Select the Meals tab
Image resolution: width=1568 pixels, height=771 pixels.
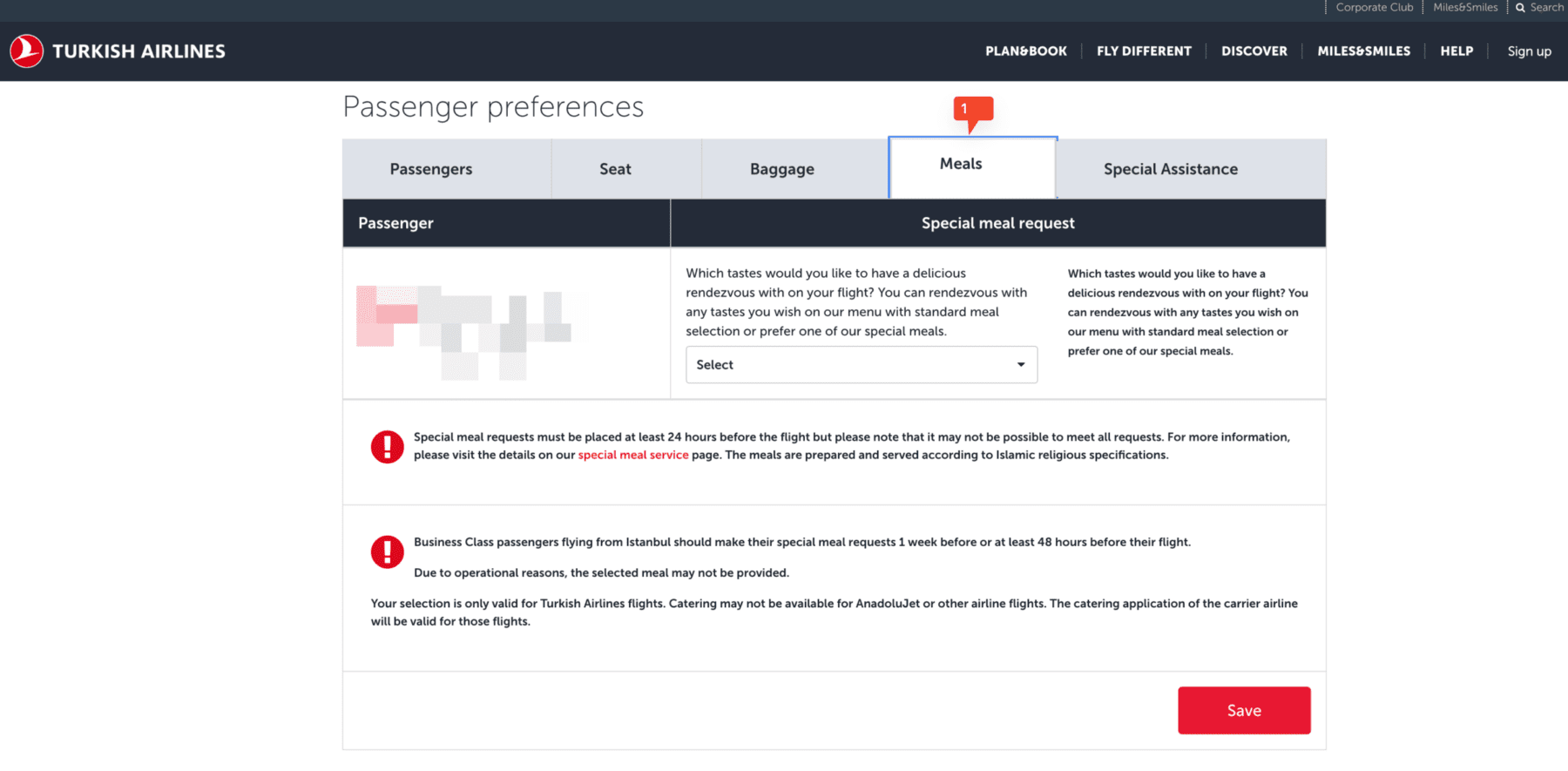pyautogui.click(x=972, y=167)
